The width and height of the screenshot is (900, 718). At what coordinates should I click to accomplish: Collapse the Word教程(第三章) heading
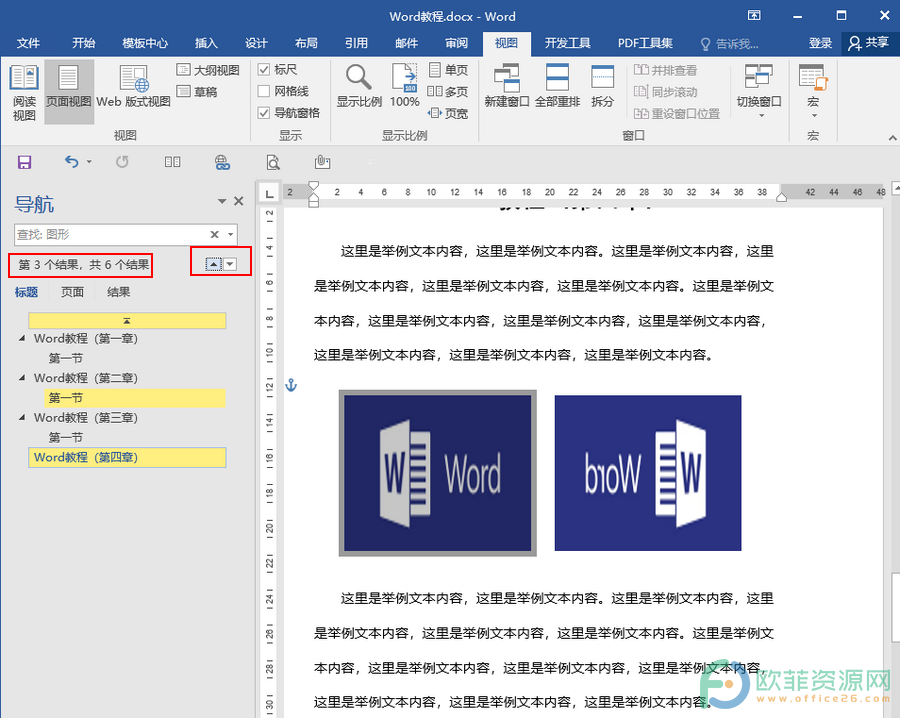coord(22,417)
